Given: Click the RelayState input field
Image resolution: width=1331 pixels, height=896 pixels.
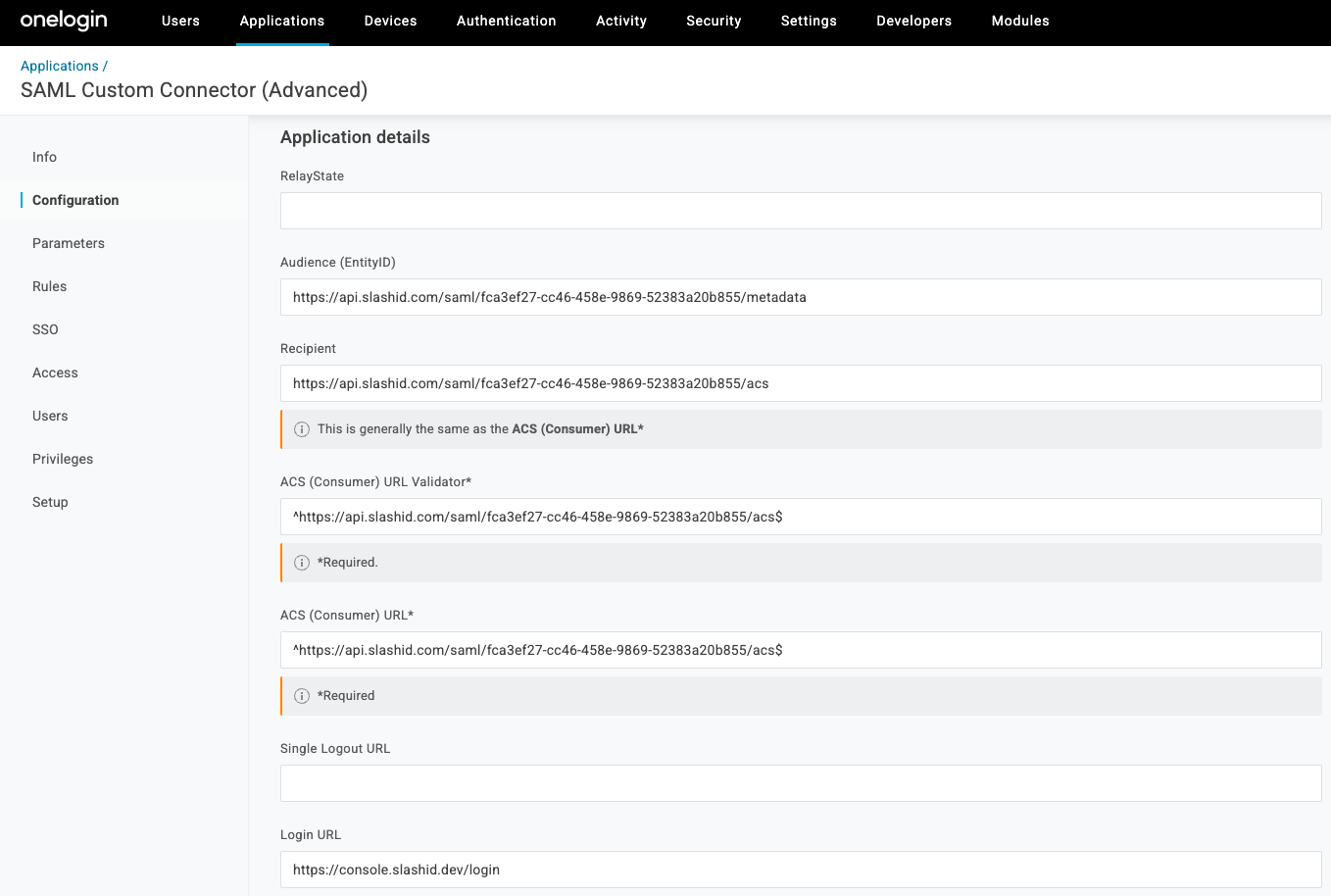Looking at the screenshot, I should click(801, 210).
